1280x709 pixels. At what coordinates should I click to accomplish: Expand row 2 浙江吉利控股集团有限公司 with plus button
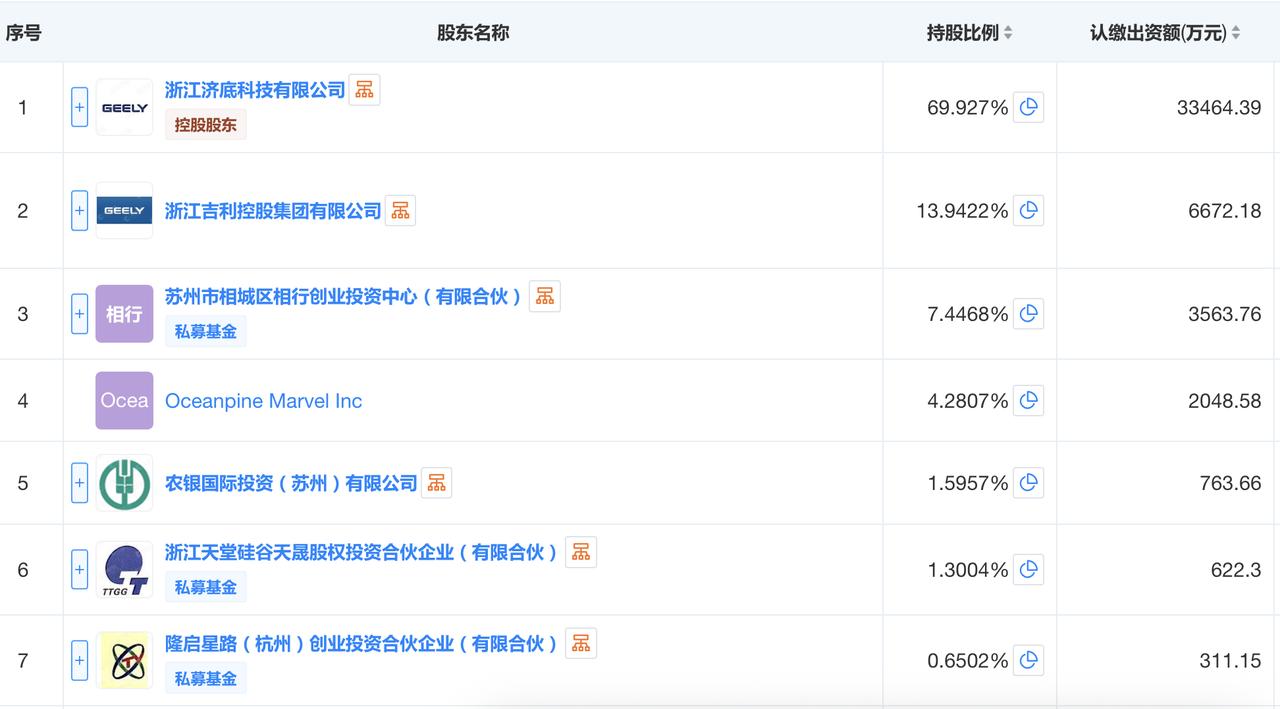pos(79,210)
